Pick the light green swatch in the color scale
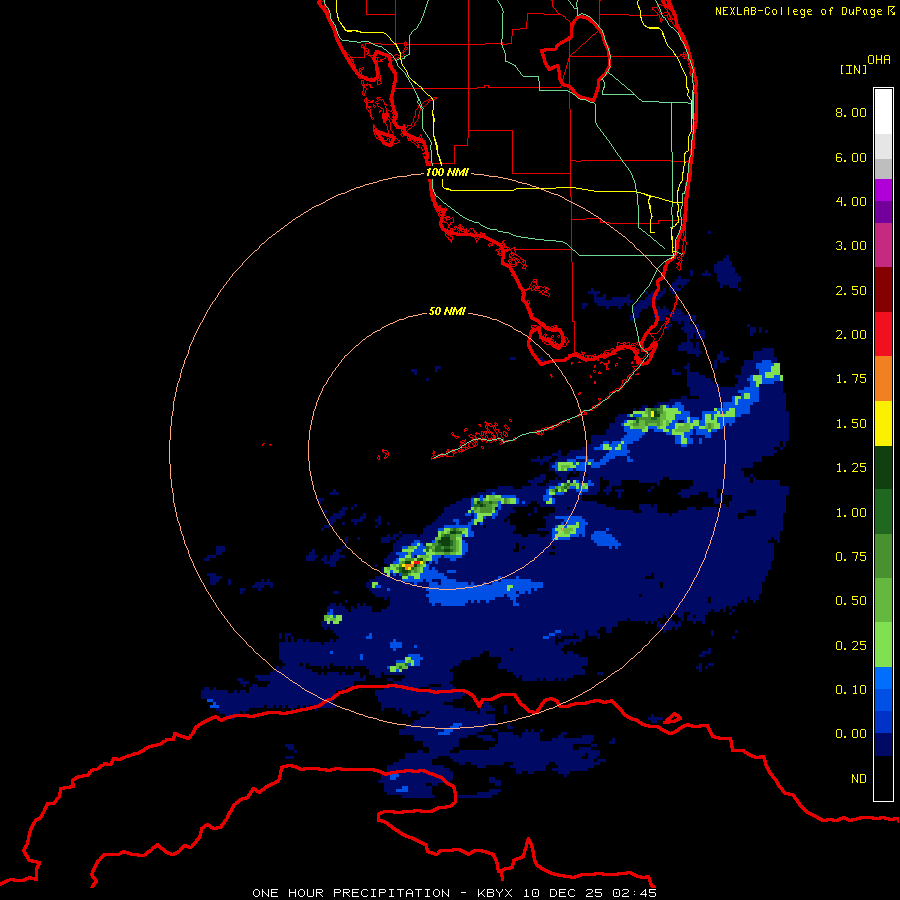The width and height of the screenshot is (900, 900). pos(883,645)
